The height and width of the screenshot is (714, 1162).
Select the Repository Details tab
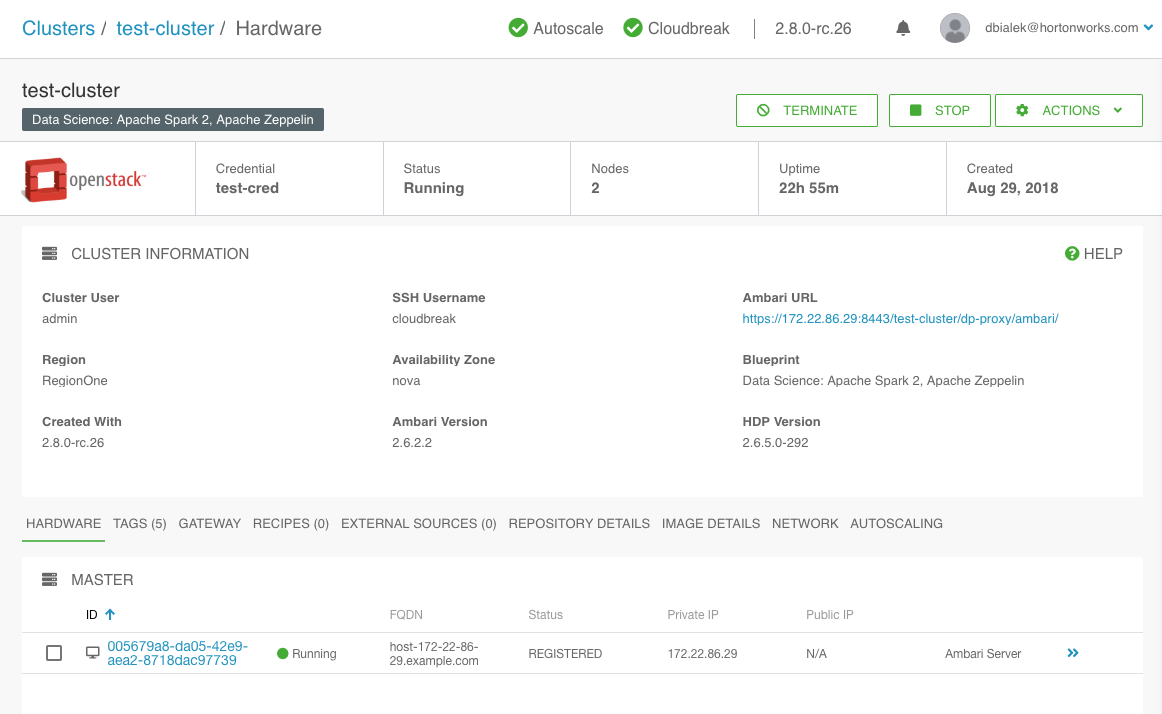click(x=579, y=523)
